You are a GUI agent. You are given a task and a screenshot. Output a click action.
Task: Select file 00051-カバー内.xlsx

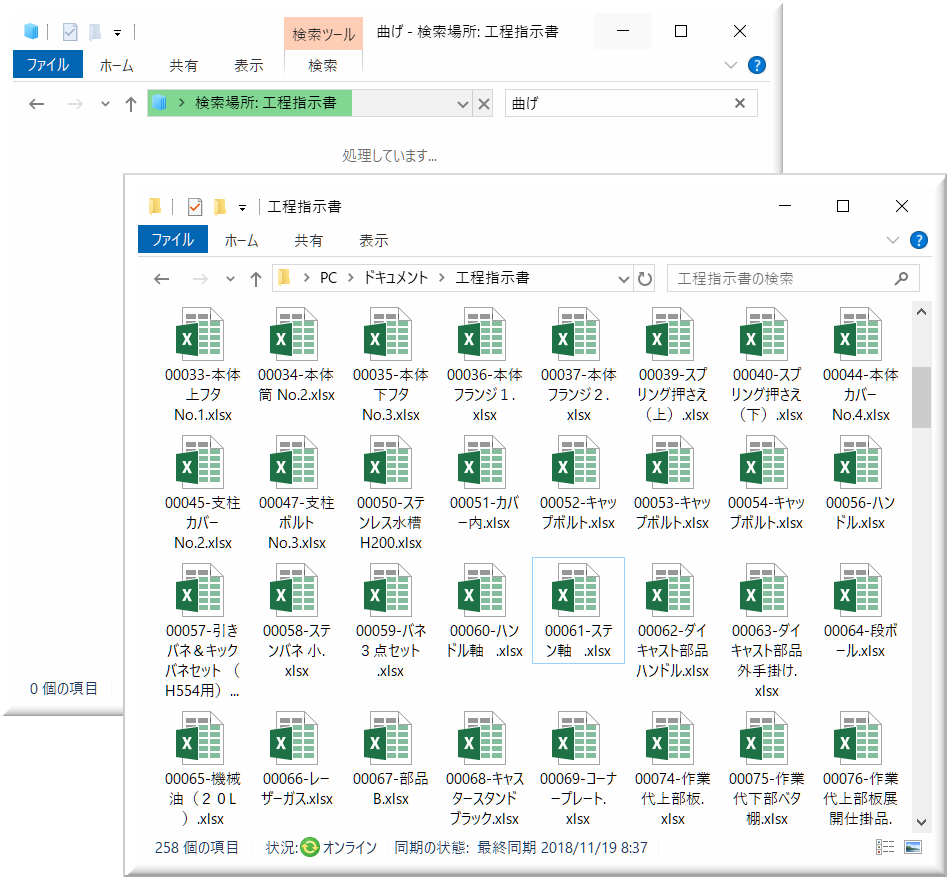point(484,483)
